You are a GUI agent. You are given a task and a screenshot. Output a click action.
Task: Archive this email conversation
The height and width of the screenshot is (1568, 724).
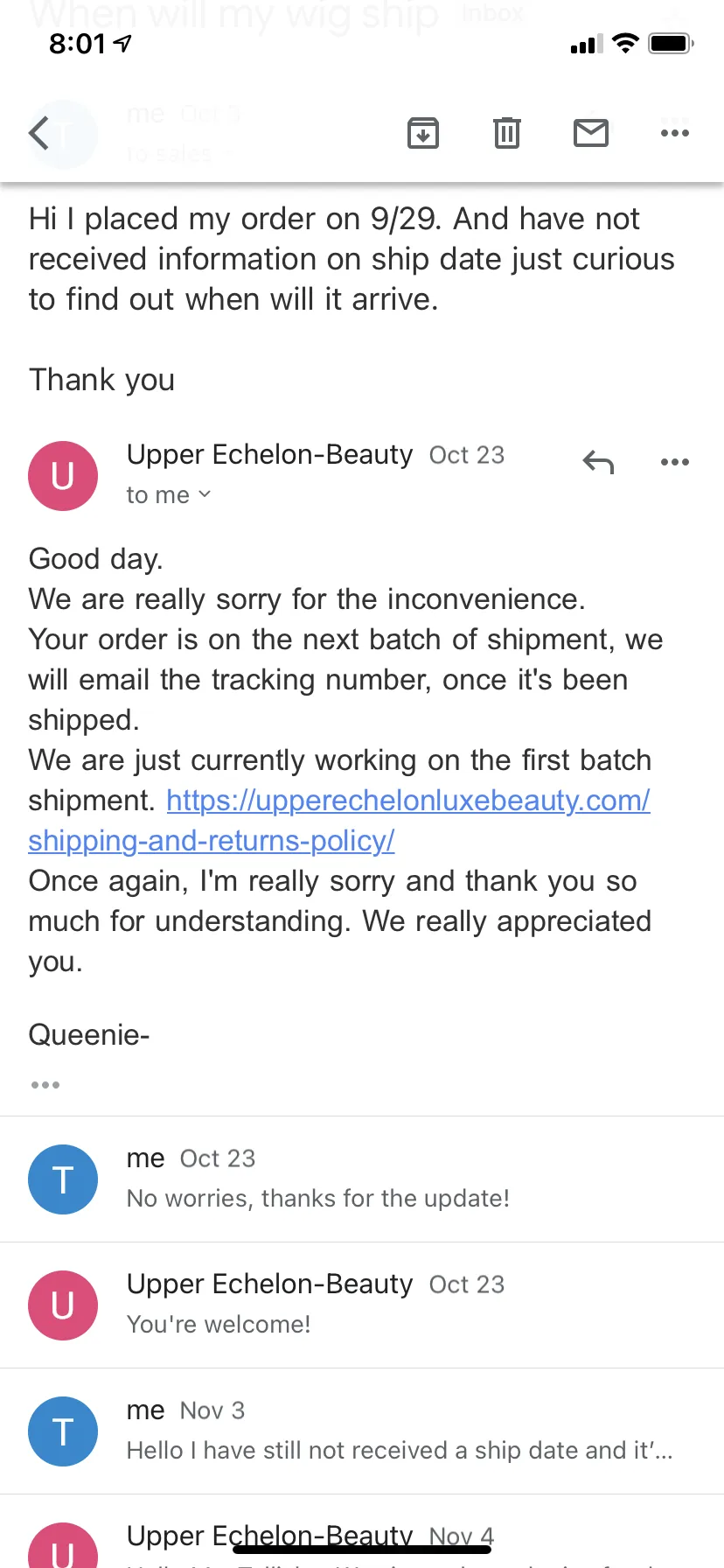tap(423, 133)
